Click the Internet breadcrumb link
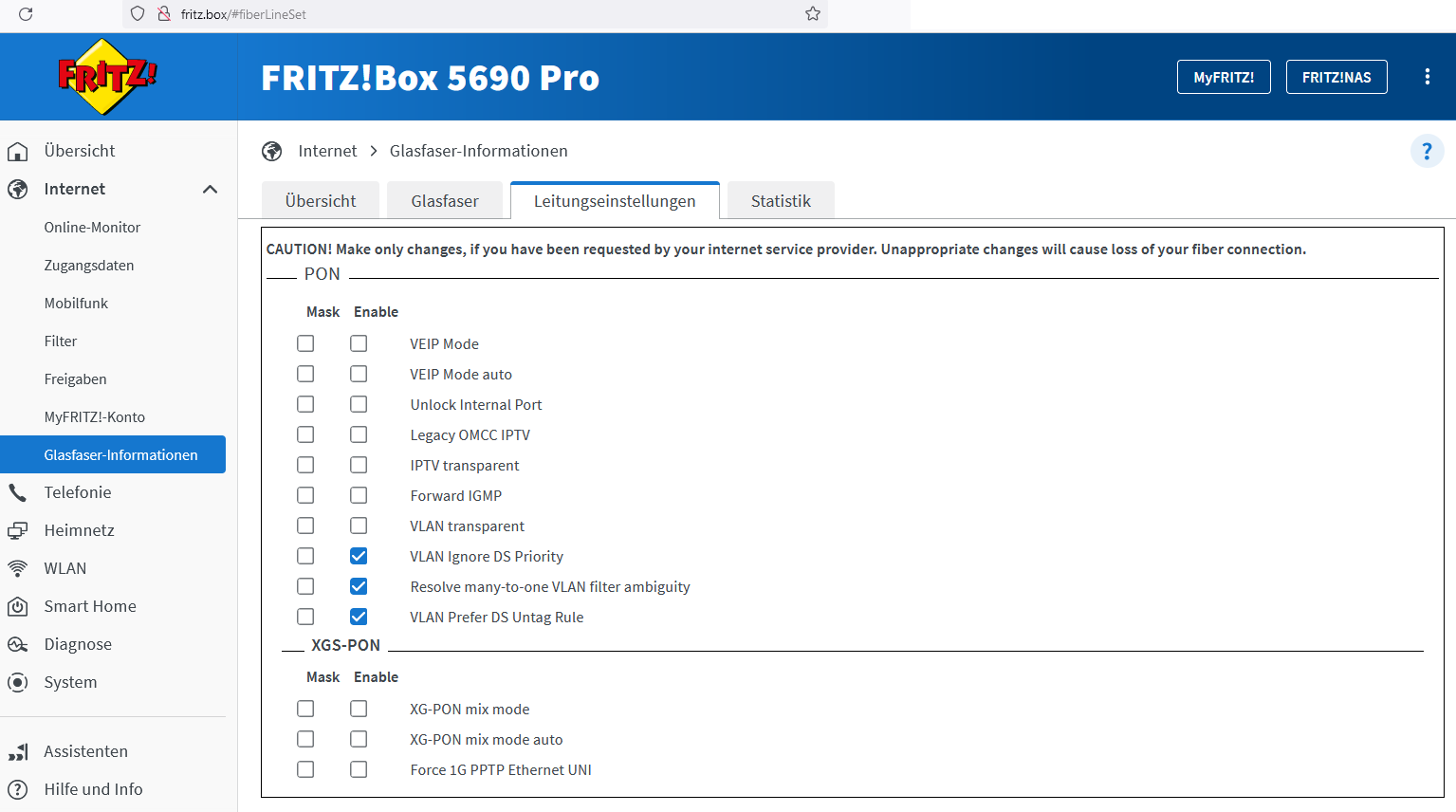 pyautogui.click(x=327, y=151)
